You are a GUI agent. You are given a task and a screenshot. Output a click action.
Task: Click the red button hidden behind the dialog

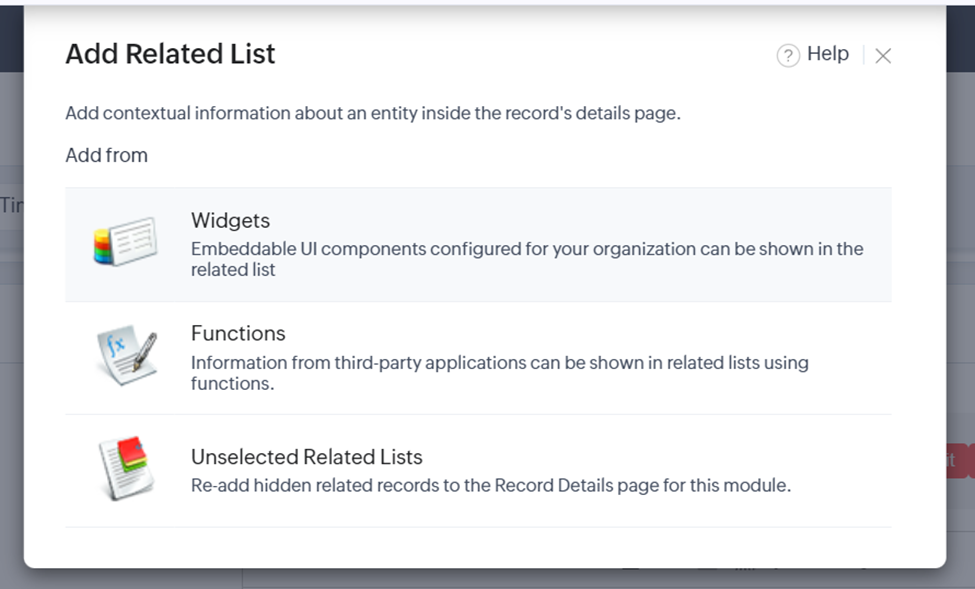[x=958, y=461]
